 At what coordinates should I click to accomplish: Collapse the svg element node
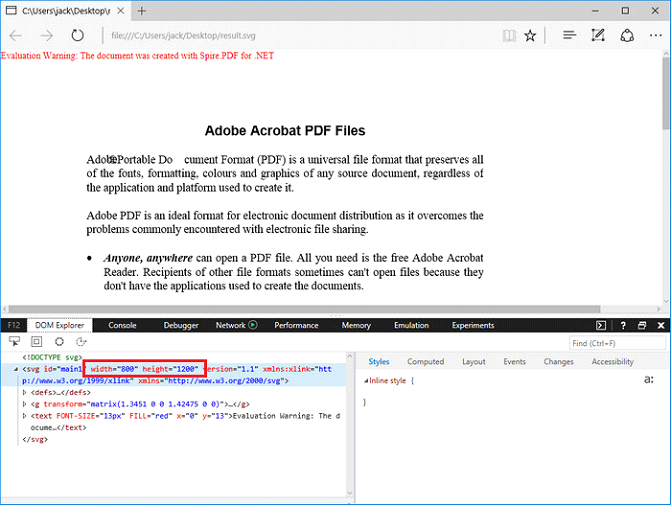(16, 369)
